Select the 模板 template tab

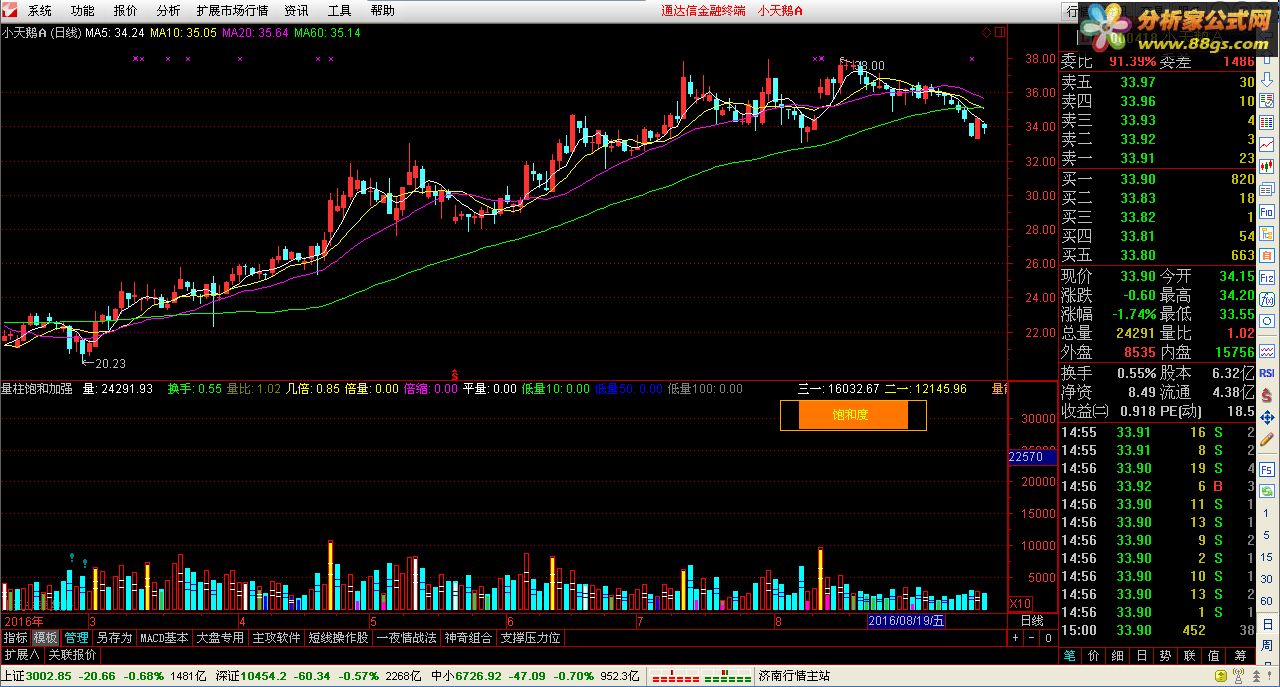click(x=45, y=637)
